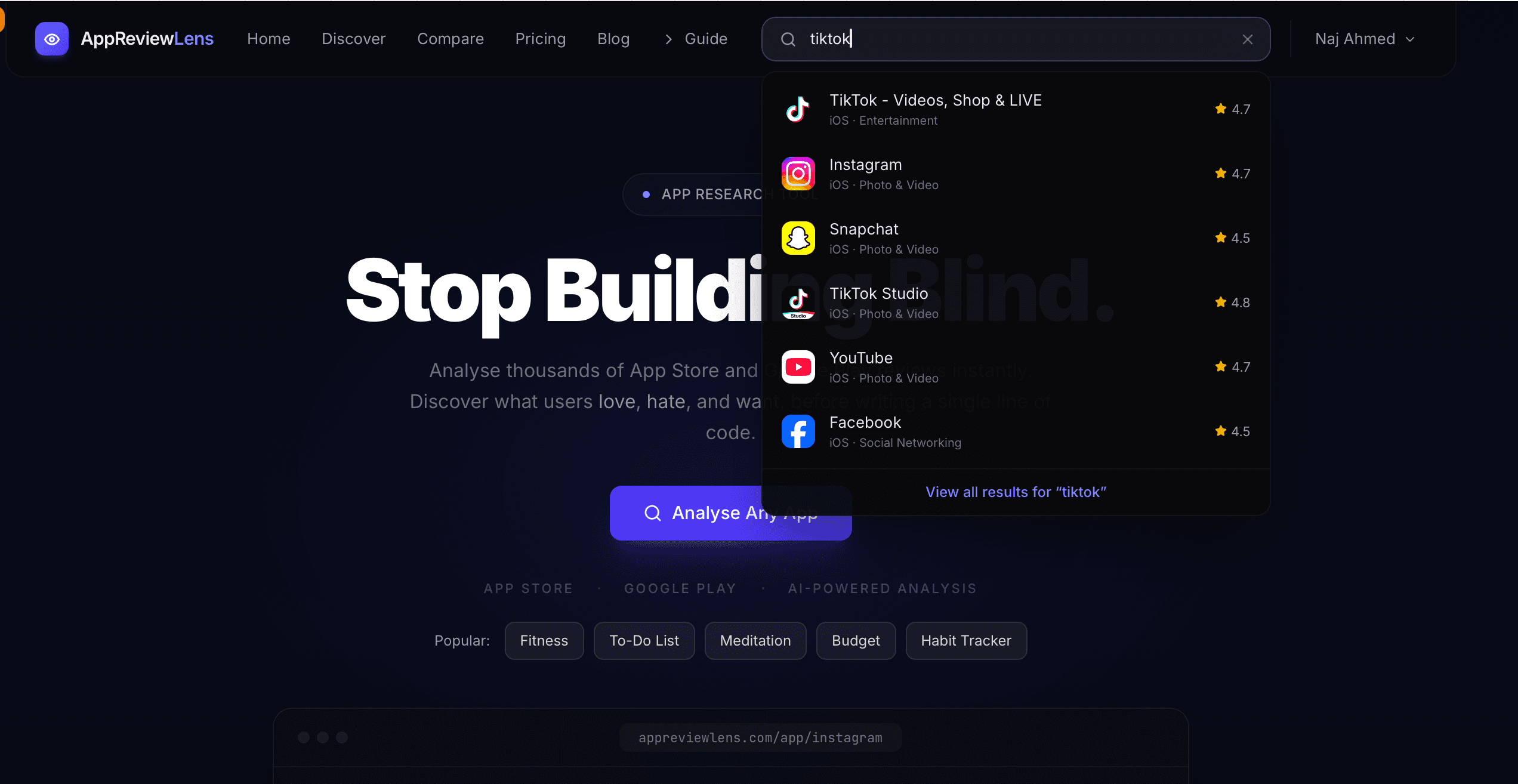The width and height of the screenshot is (1518, 784).
Task: Go to the Pricing page
Action: (541, 39)
